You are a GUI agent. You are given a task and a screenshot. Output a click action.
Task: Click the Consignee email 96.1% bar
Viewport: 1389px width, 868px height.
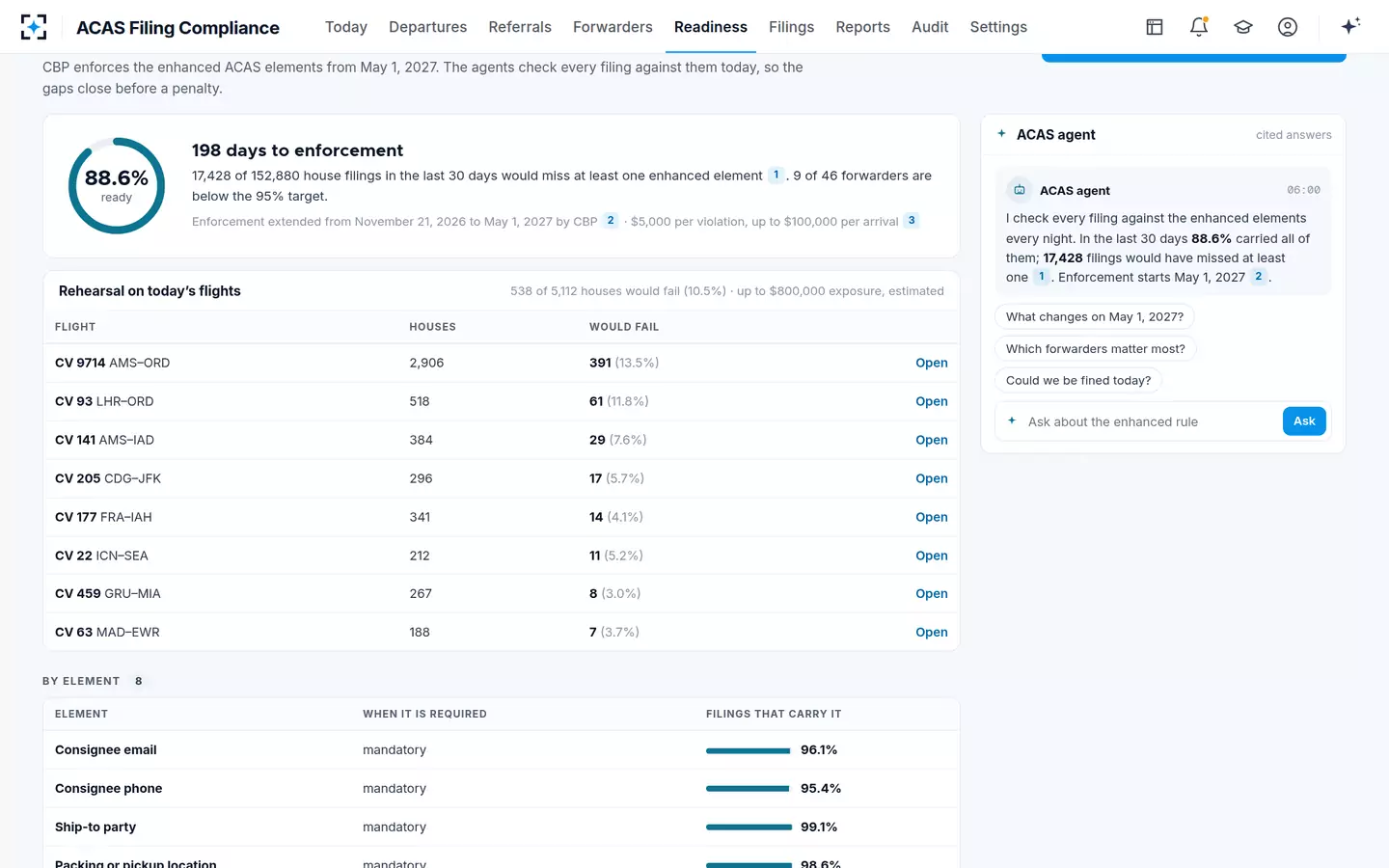[x=749, y=750]
